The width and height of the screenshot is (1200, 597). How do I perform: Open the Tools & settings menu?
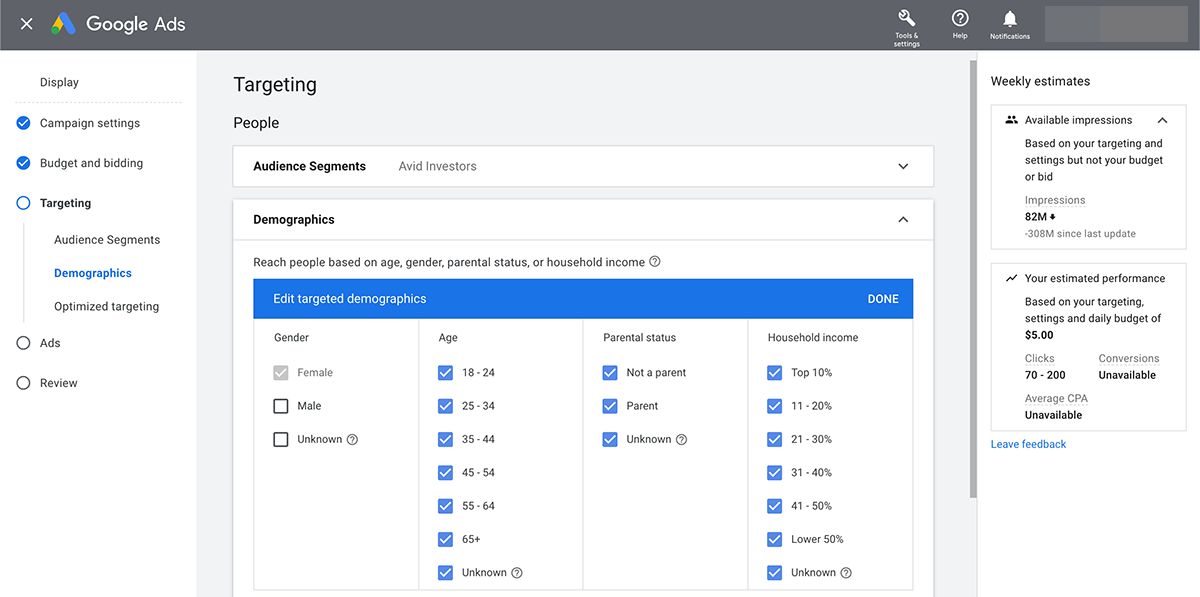coord(906,22)
